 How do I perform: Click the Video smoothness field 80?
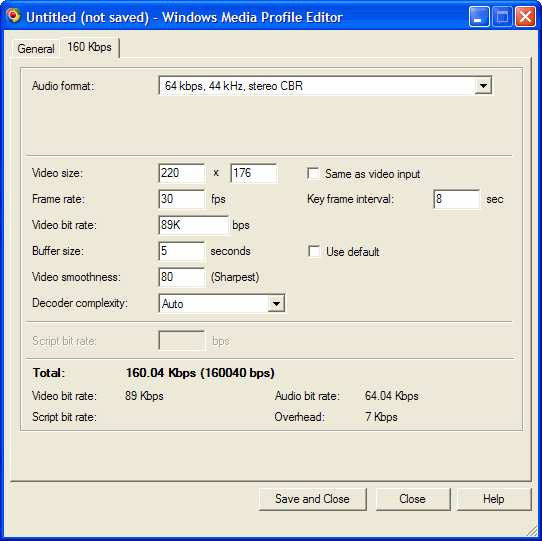[x=182, y=277]
